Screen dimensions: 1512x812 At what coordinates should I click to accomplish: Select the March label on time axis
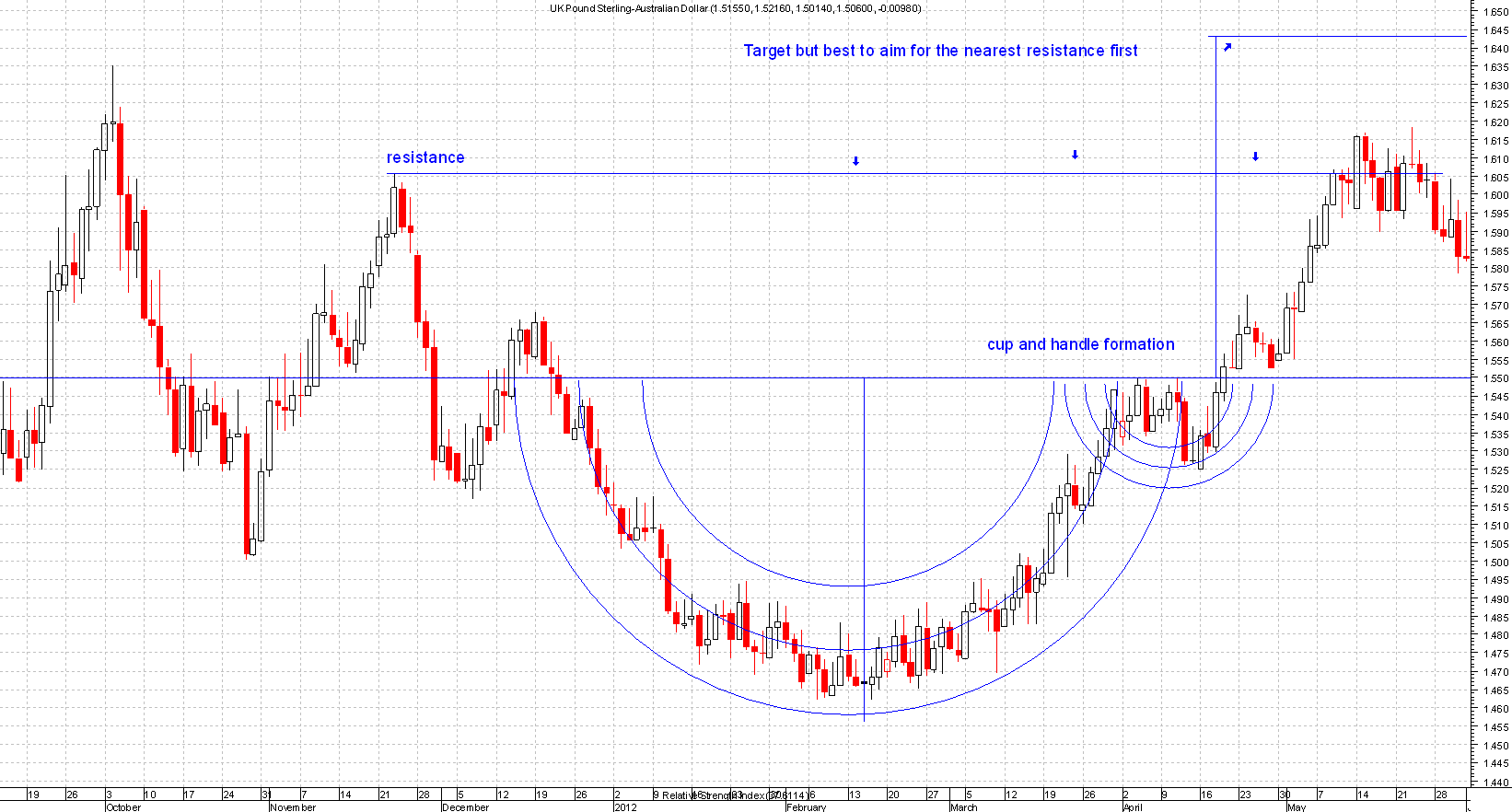[963, 807]
